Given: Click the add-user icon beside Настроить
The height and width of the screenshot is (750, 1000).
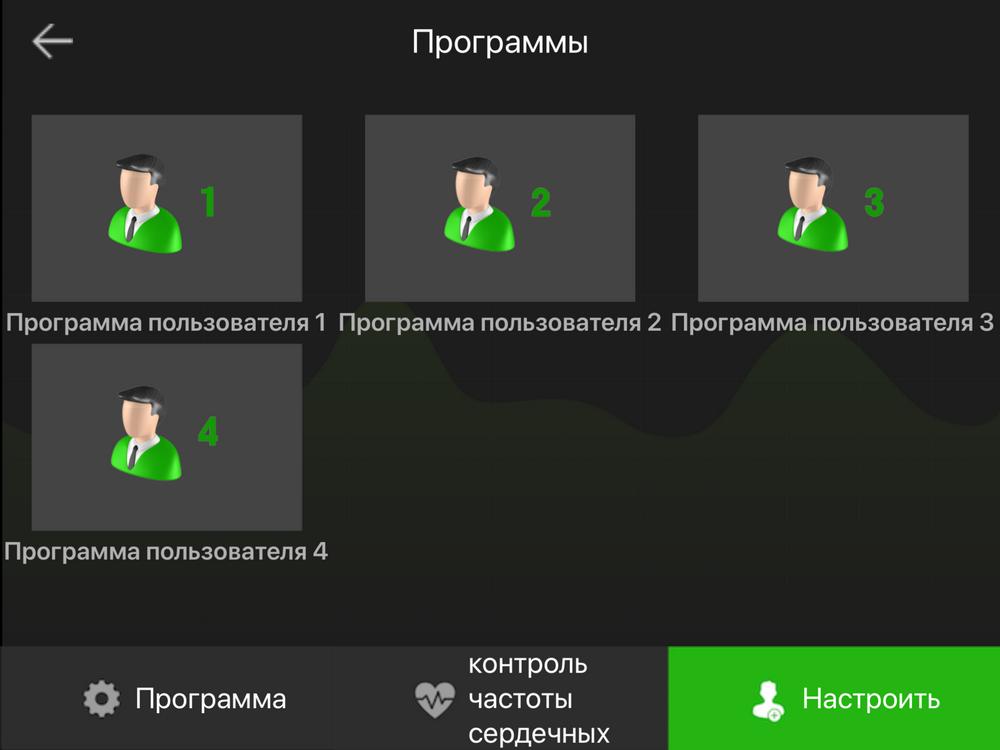Looking at the screenshot, I should click(768, 700).
